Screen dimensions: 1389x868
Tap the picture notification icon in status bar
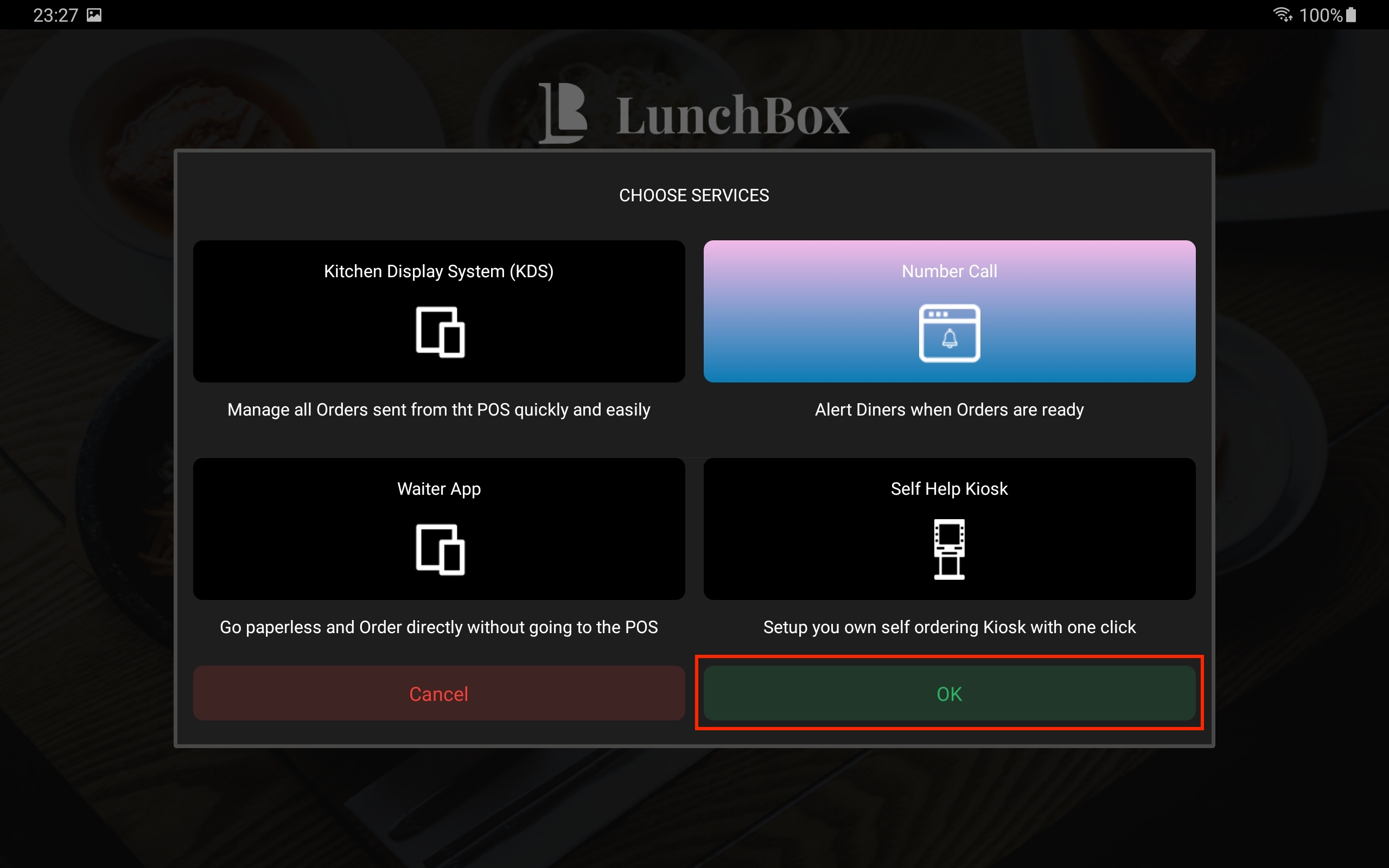[x=94, y=15]
